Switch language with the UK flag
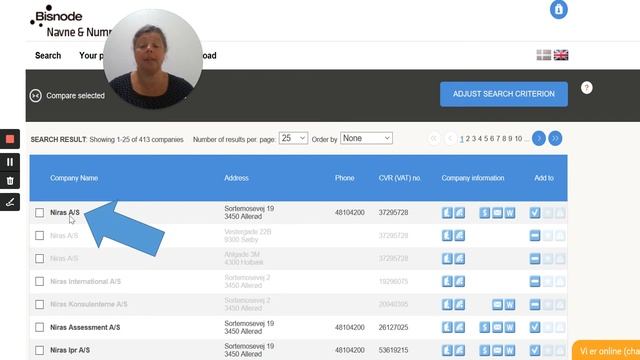 click(561, 55)
